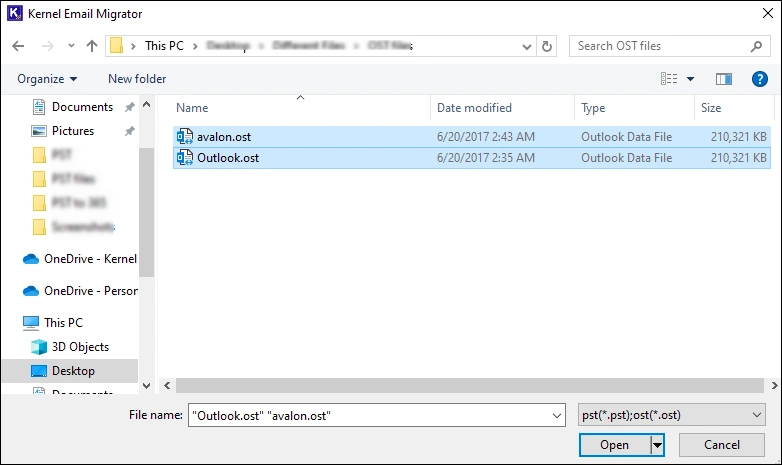
Task: Open Documents in quick access
Action: pos(82,107)
